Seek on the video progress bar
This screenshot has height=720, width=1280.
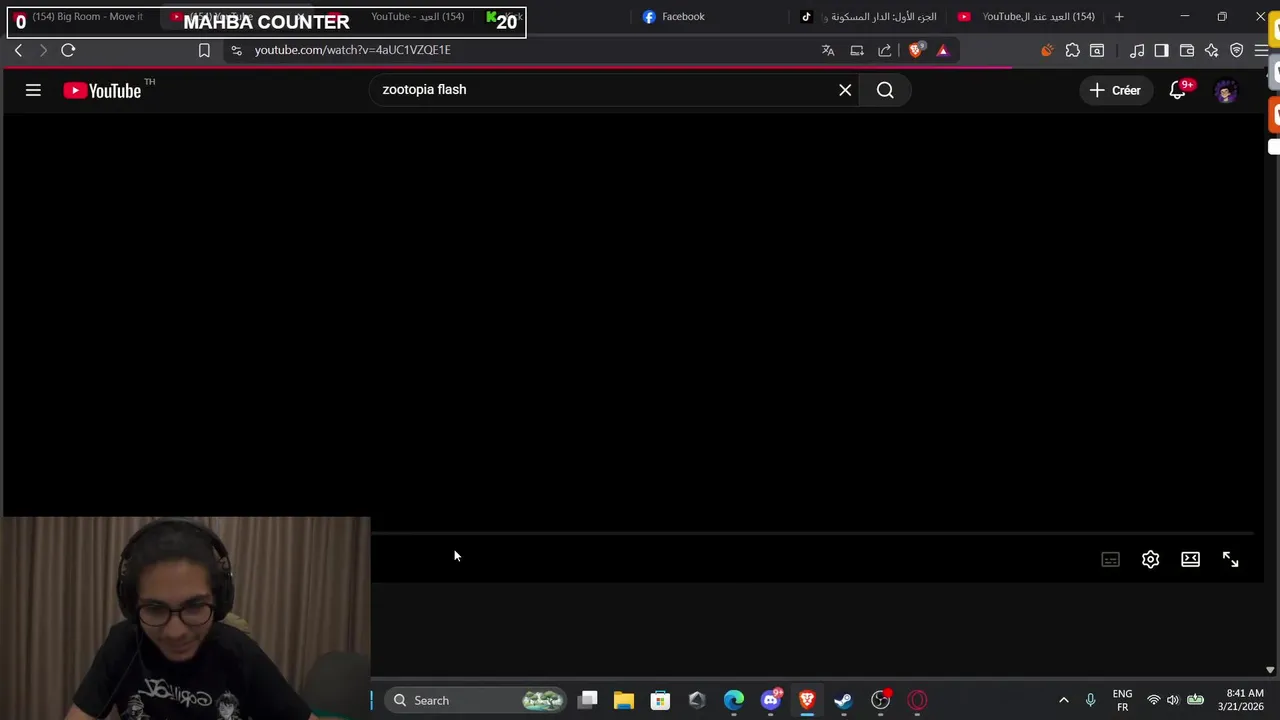(x=812, y=534)
